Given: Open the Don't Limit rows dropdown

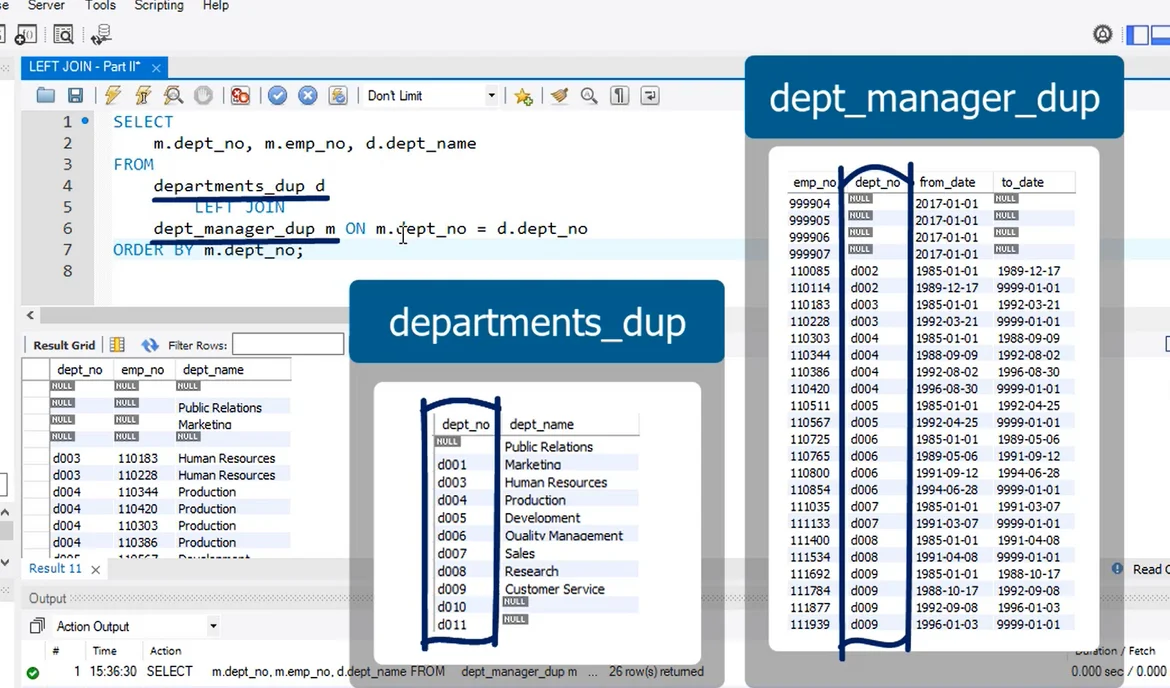Looking at the screenshot, I should (x=491, y=96).
